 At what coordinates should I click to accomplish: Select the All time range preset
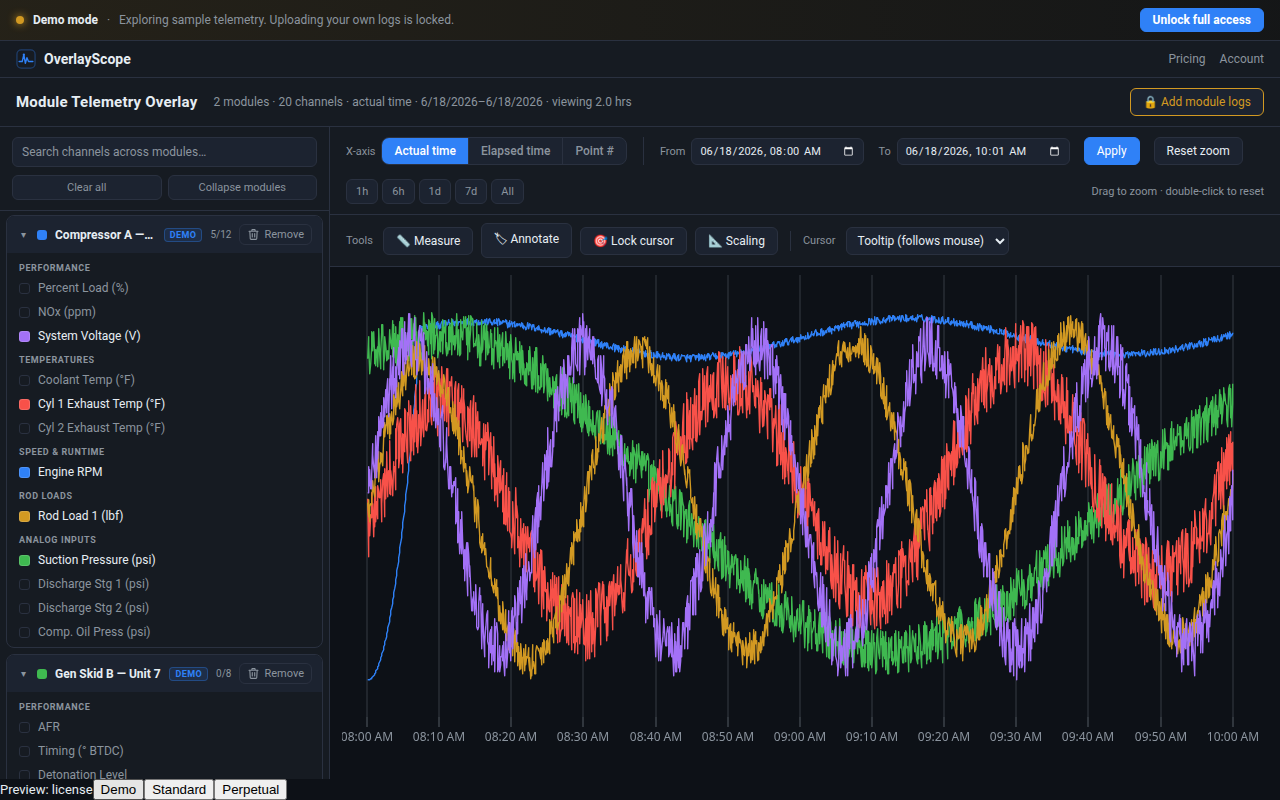click(508, 191)
